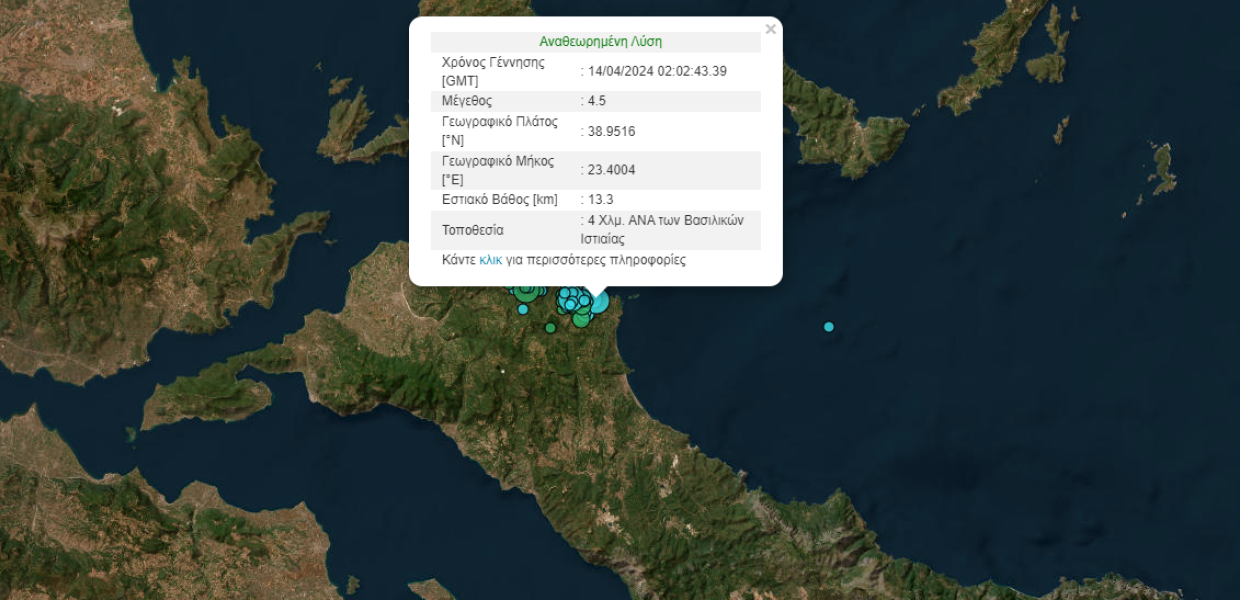Click the latitude value 38.9516
The width and height of the screenshot is (1240, 600).
coord(612,131)
